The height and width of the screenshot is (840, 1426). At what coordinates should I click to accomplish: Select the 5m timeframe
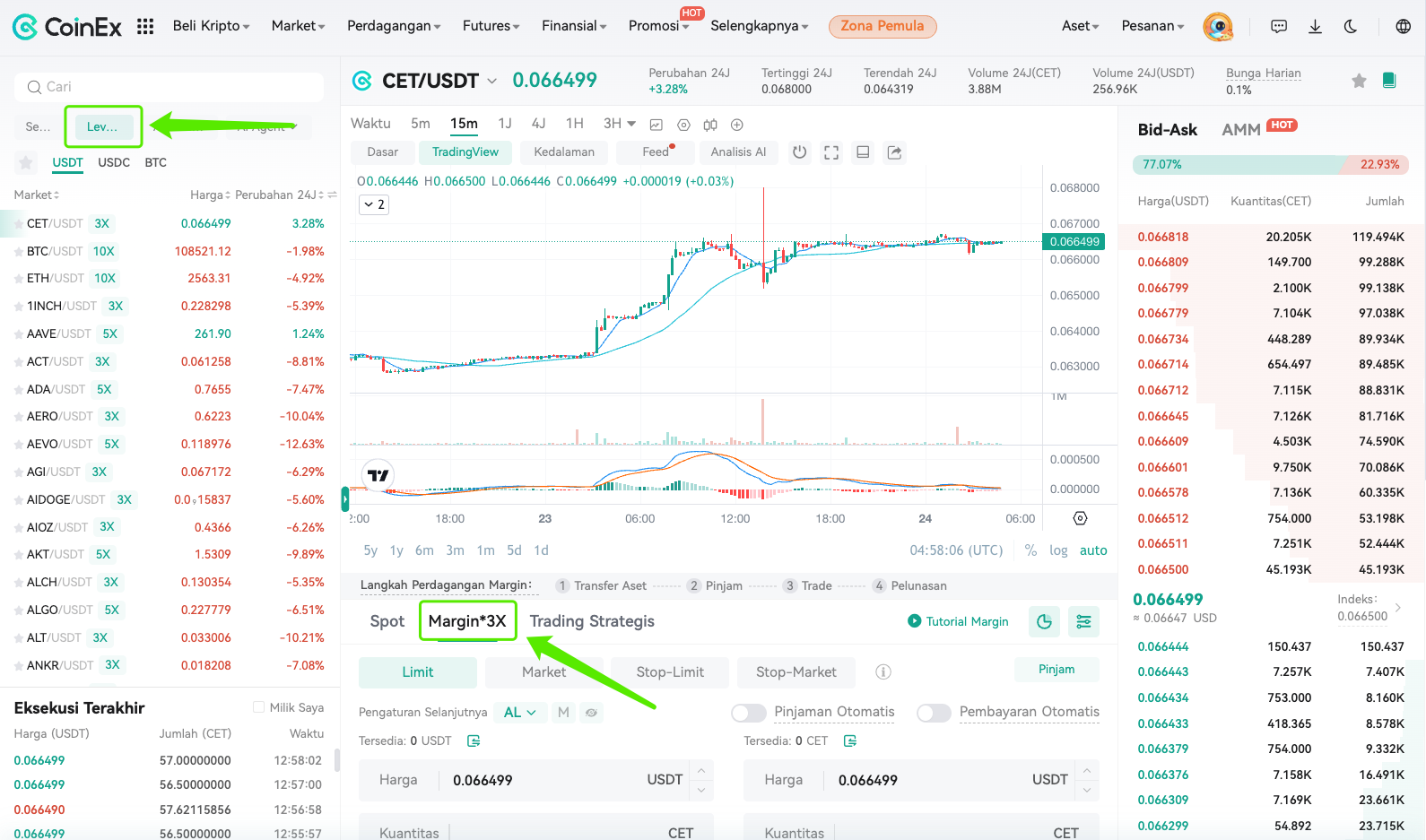pyautogui.click(x=421, y=124)
